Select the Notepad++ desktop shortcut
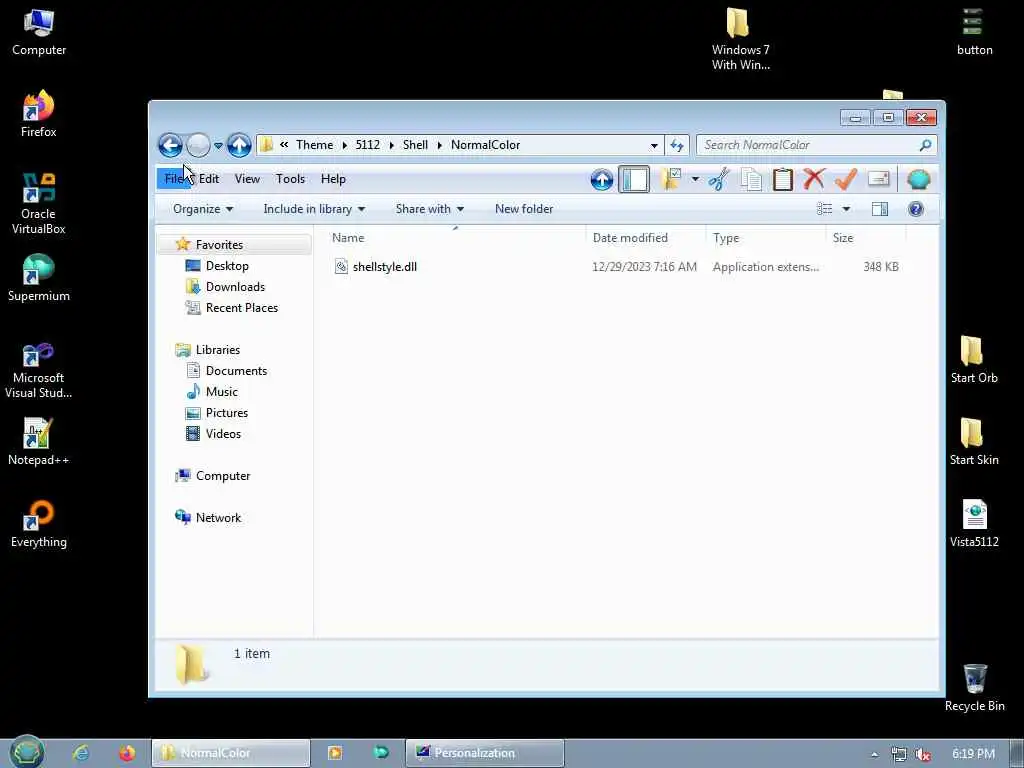The height and width of the screenshot is (768, 1024). [x=39, y=442]
